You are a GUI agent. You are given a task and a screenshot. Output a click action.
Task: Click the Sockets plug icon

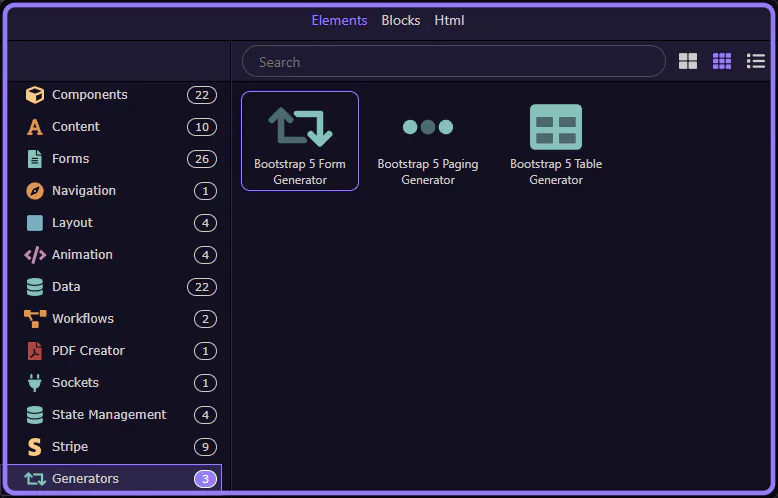click(x=35, y=383)
